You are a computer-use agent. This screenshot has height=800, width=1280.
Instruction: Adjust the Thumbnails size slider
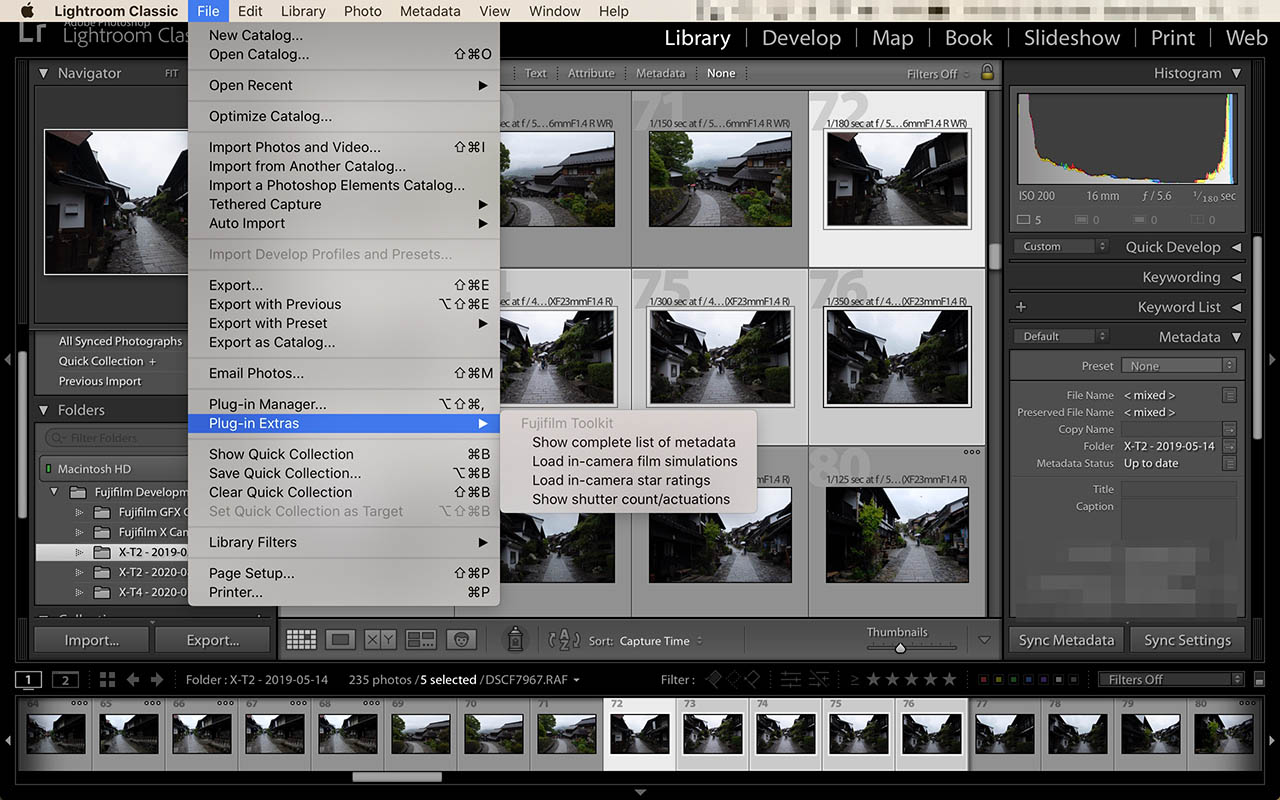(x=899, y=648)
